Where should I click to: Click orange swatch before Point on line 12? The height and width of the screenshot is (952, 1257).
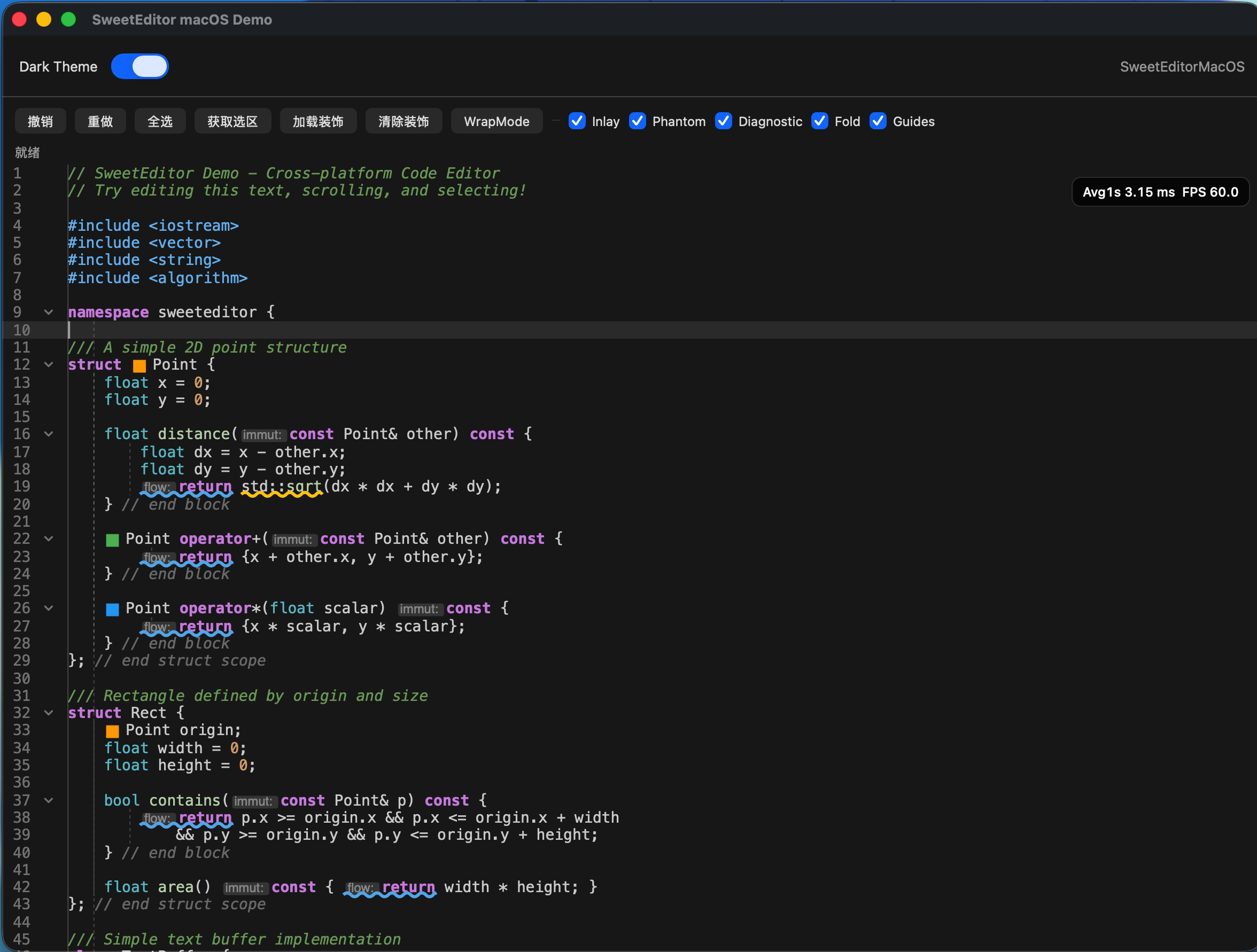[139, 365]
